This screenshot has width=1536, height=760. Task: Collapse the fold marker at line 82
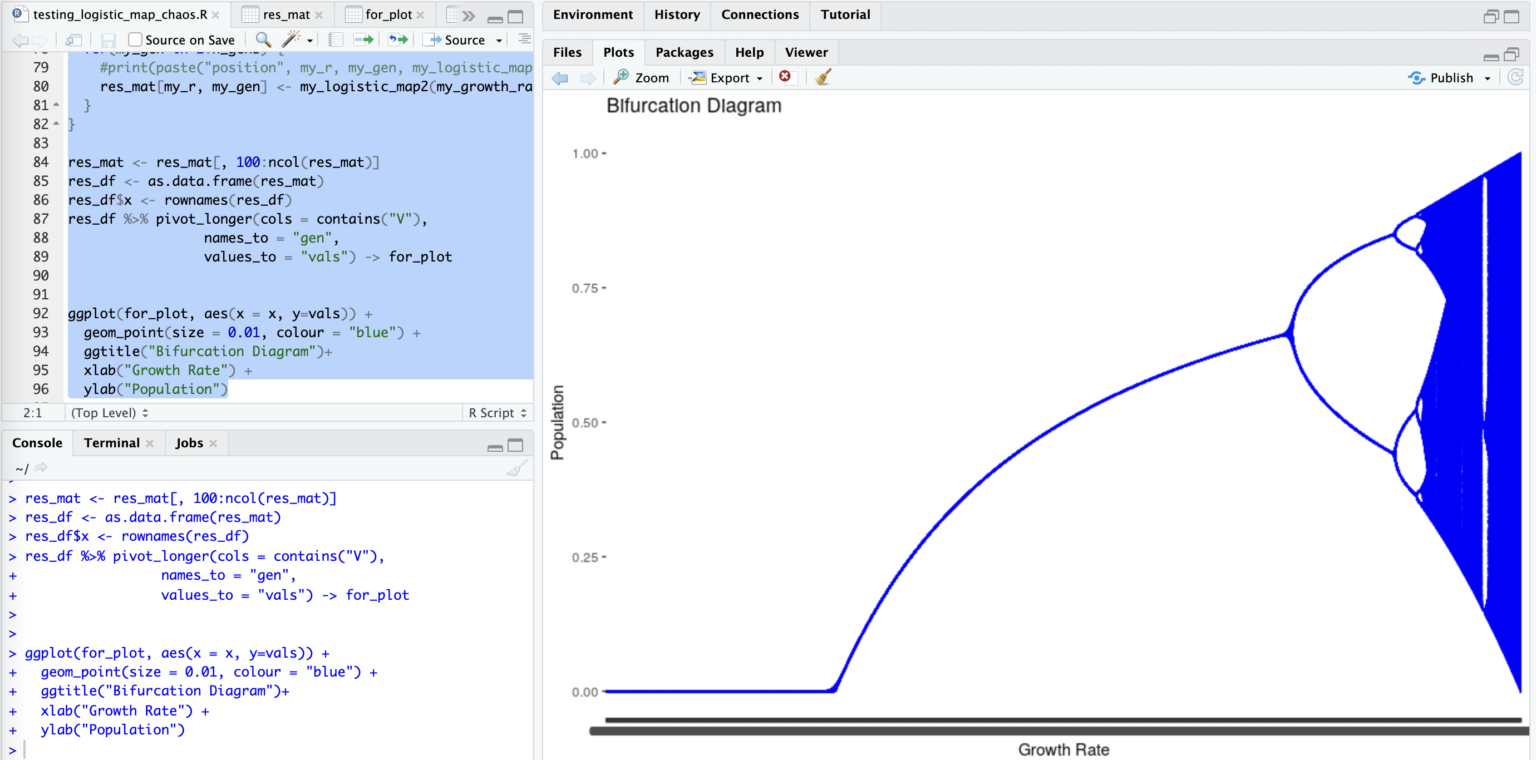tap(56, 124)
